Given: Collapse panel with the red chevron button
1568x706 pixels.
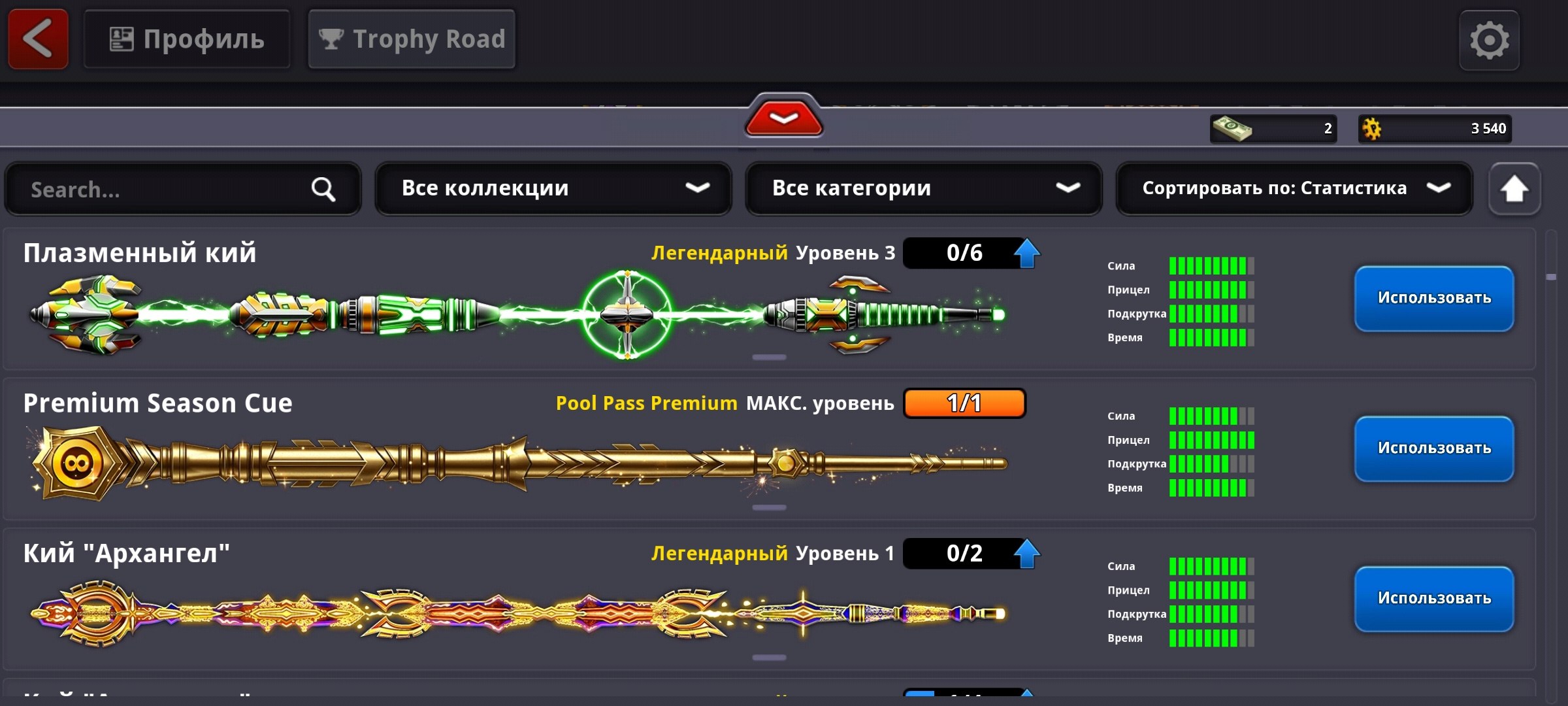Looking at the screenshot, I should pos(783,116).
